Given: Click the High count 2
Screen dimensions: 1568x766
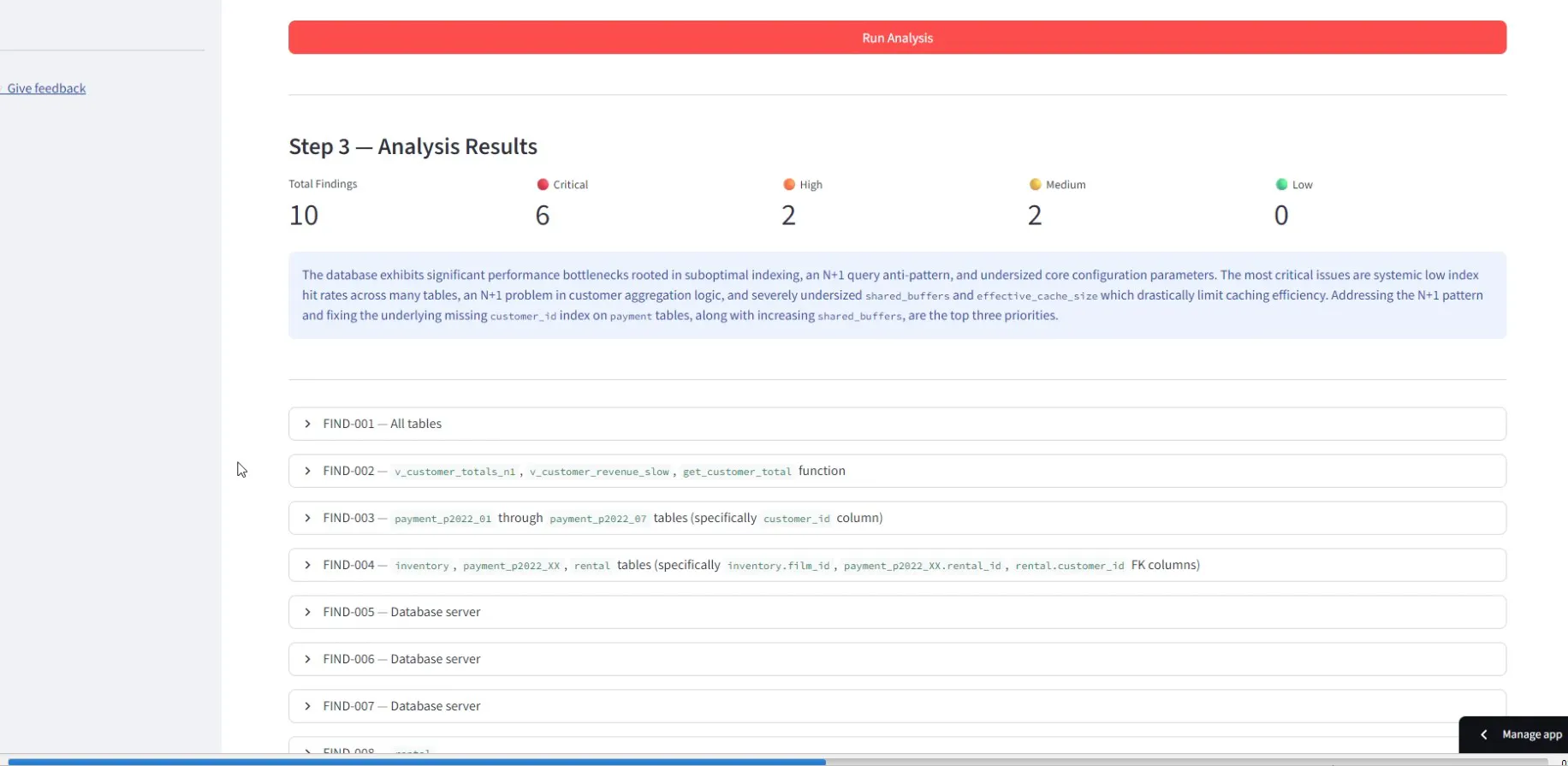Looking at the screenshot, I should [x=788, y=215].
